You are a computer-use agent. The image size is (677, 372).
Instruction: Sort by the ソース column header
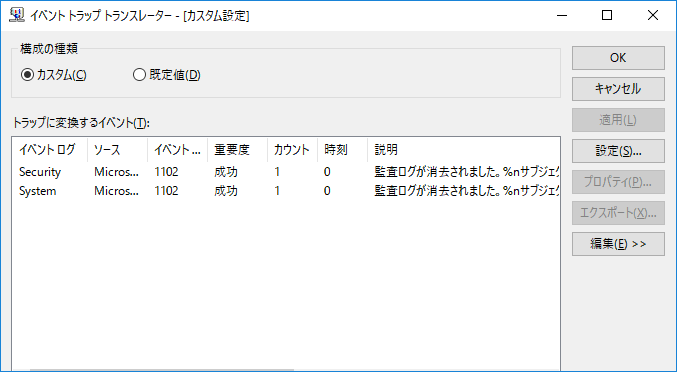(x=117, y=150)
